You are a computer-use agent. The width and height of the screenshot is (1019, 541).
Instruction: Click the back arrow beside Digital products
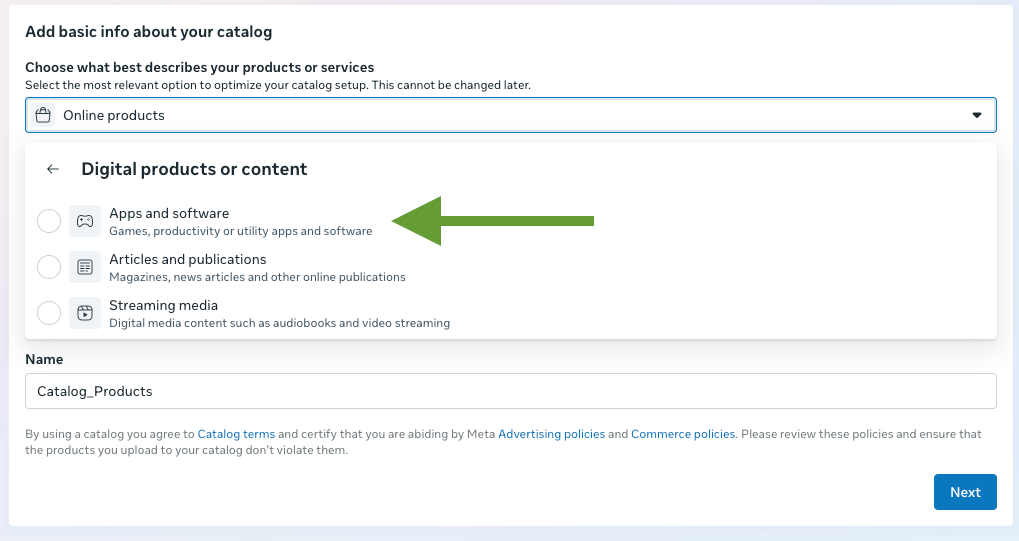tap(53, 169)
